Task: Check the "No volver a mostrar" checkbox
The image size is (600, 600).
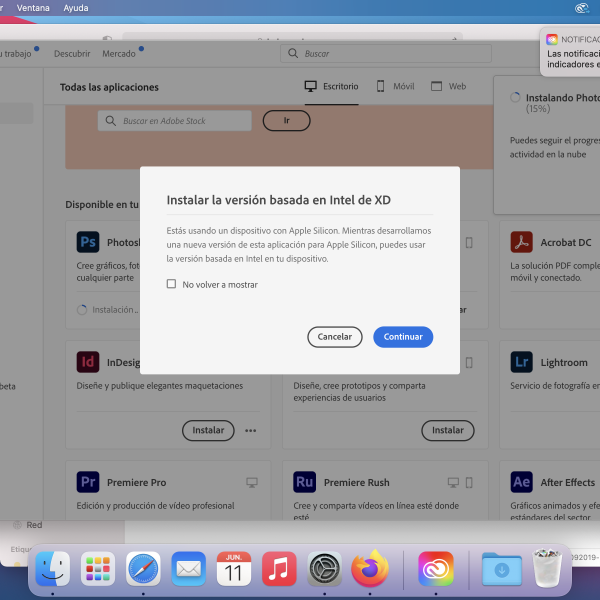Action: [171, 284]
